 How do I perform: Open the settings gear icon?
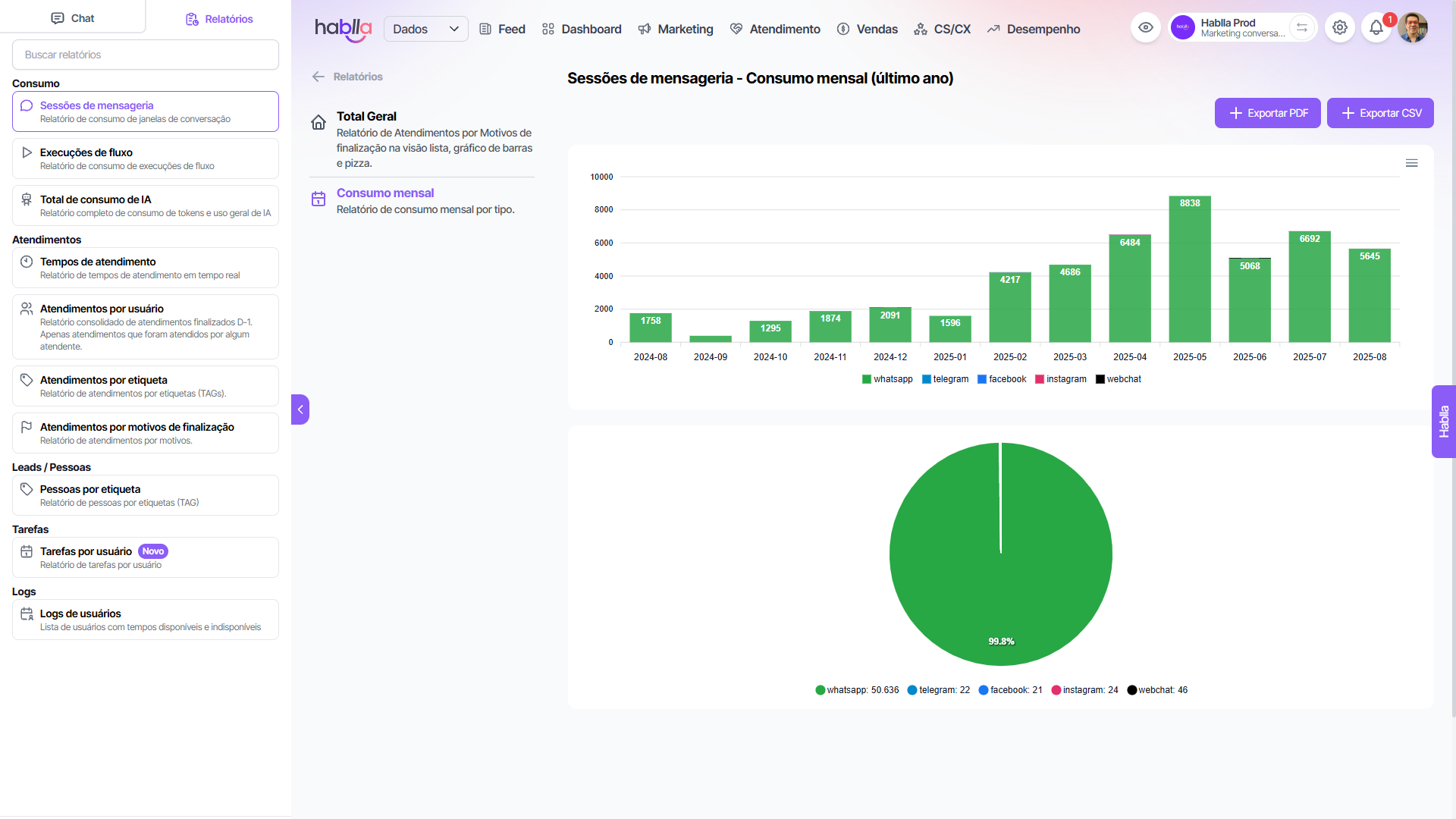click(x=1340, y=28)
